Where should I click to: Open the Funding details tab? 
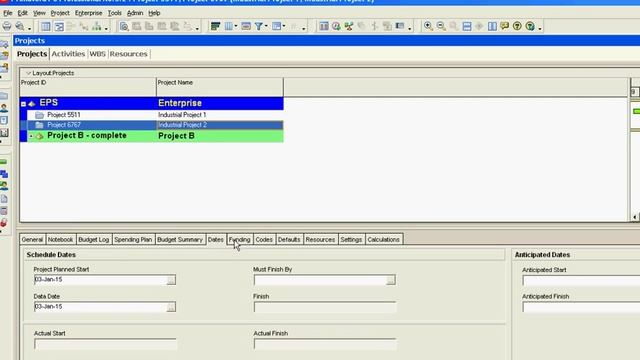point(240,240)
